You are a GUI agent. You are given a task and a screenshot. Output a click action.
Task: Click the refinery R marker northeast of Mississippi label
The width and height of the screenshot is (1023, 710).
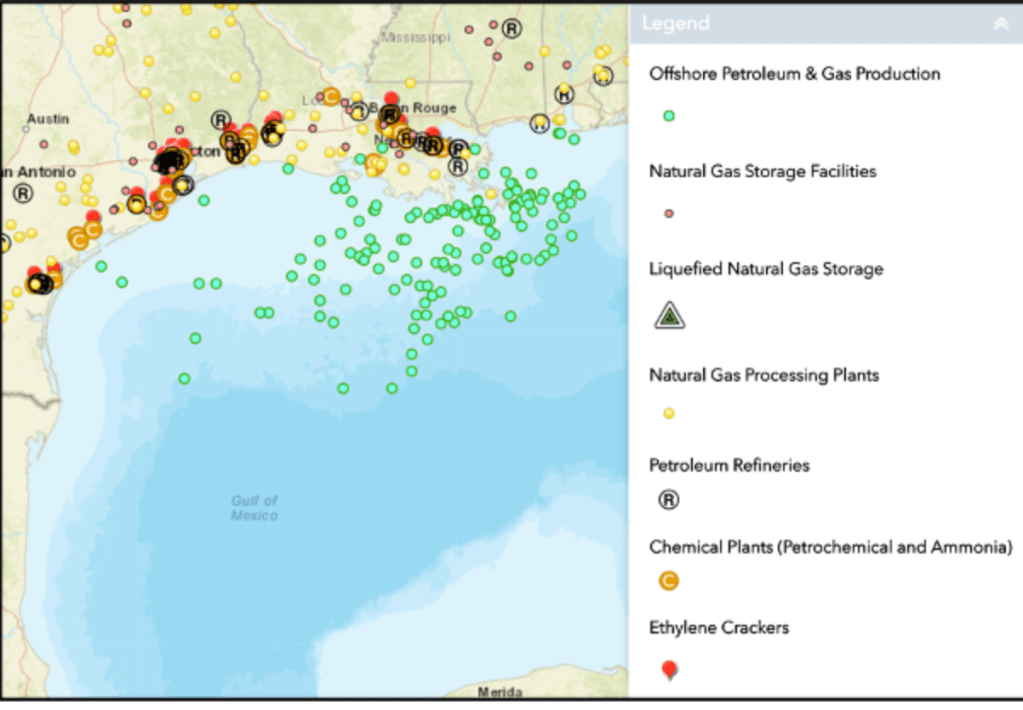point(511,29)
